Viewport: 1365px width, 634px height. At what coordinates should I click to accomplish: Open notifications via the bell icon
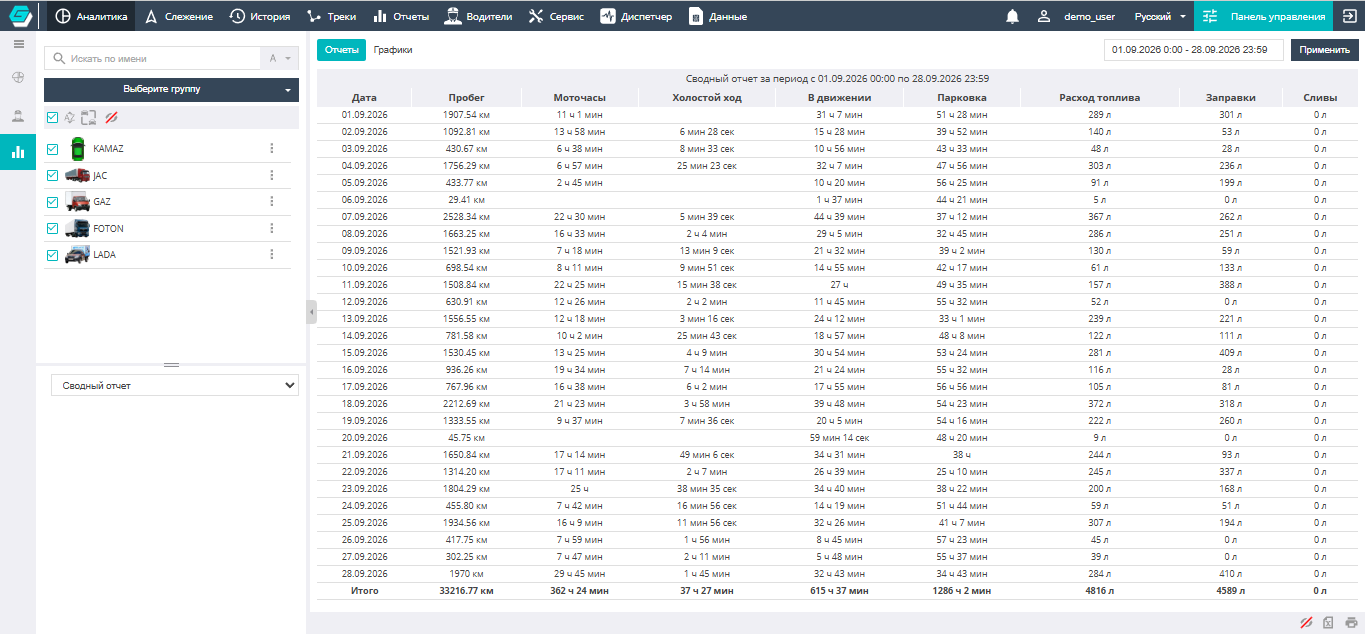[x=1013, y=16]
